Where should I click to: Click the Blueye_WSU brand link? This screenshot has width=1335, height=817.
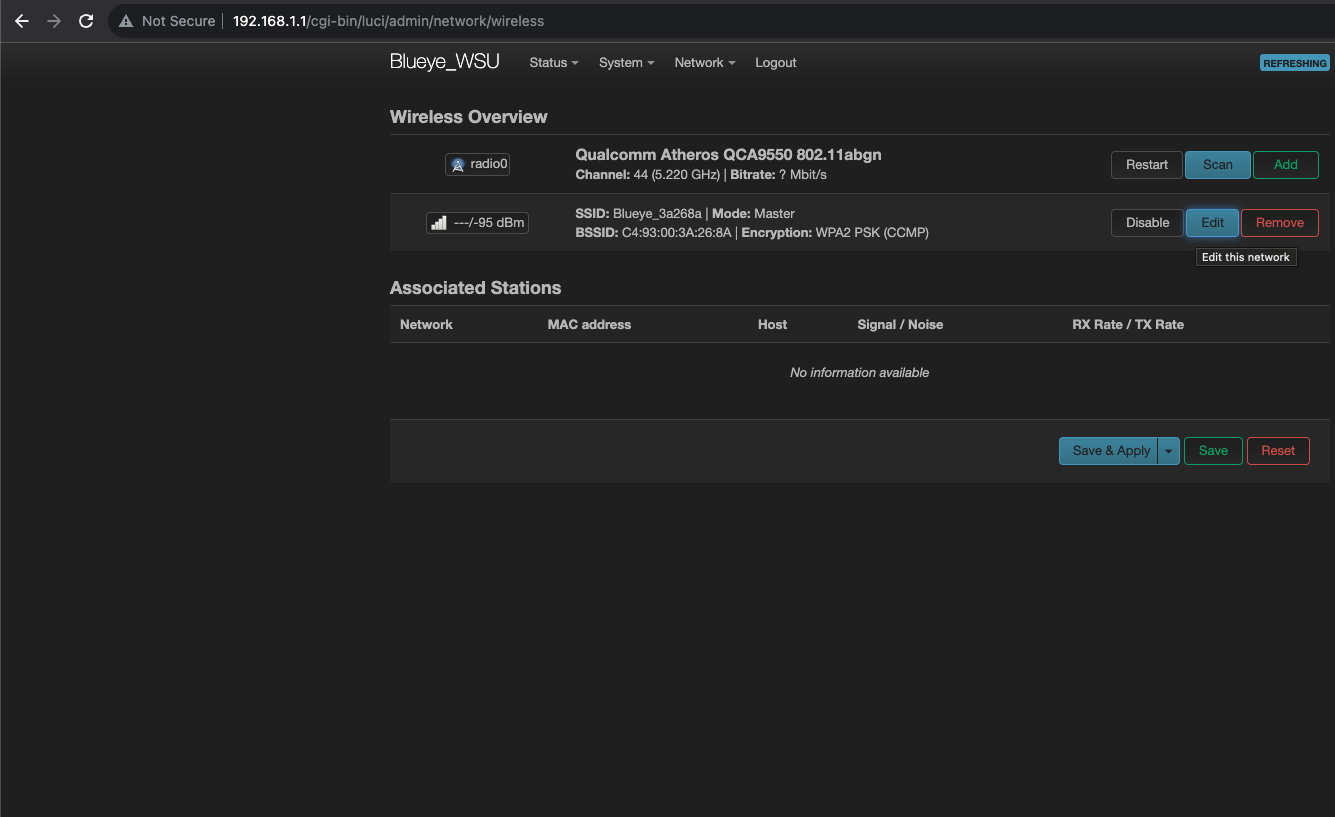[x=445, y=62]
